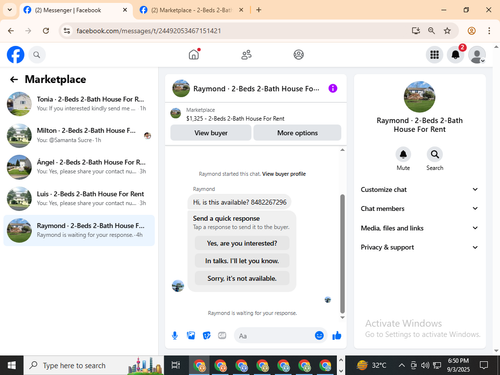Open the Luis conversation
The width and height of the screenshot is (500, 375).
(79, 199)
